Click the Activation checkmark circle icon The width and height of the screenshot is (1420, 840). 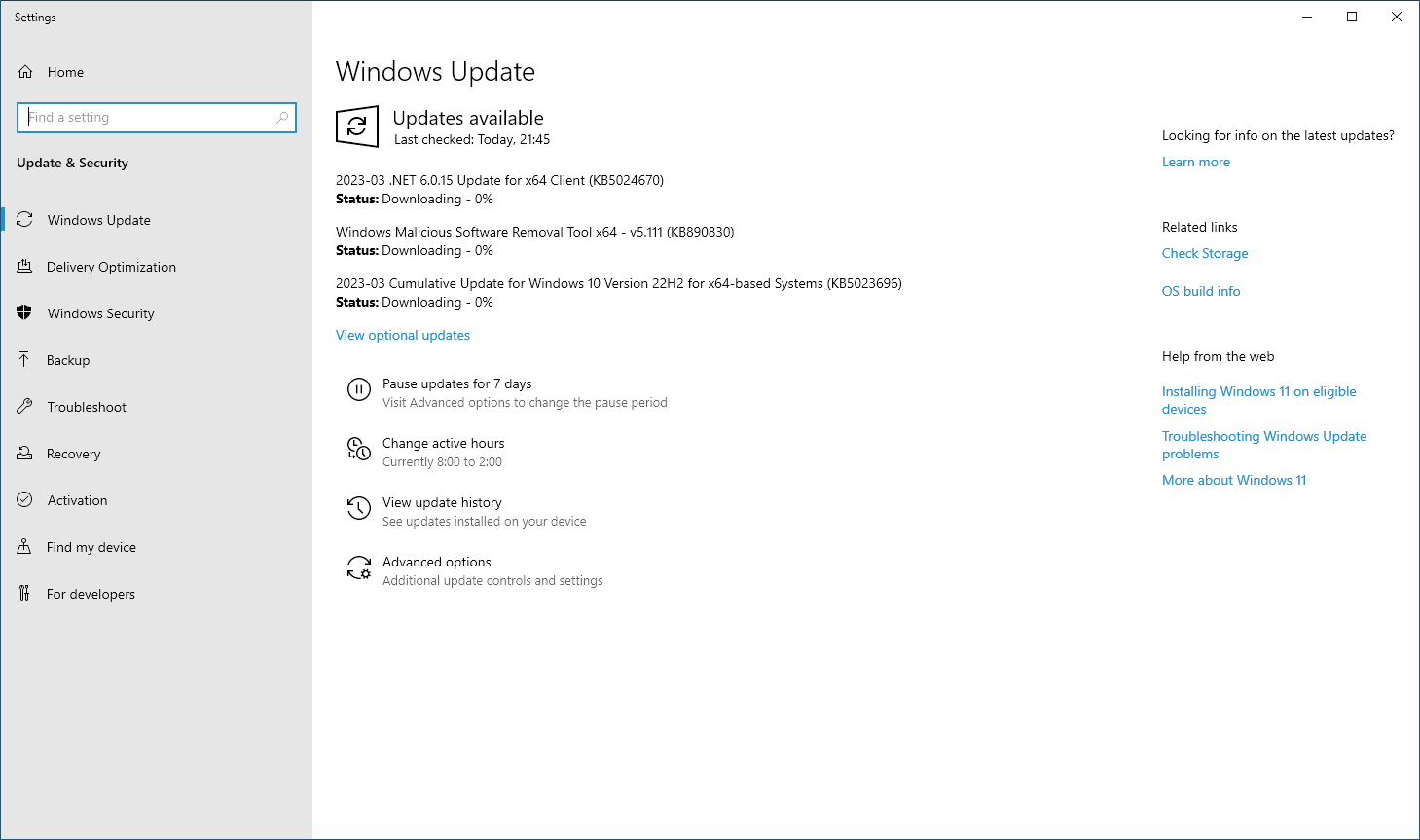click(x=25, y=500)
